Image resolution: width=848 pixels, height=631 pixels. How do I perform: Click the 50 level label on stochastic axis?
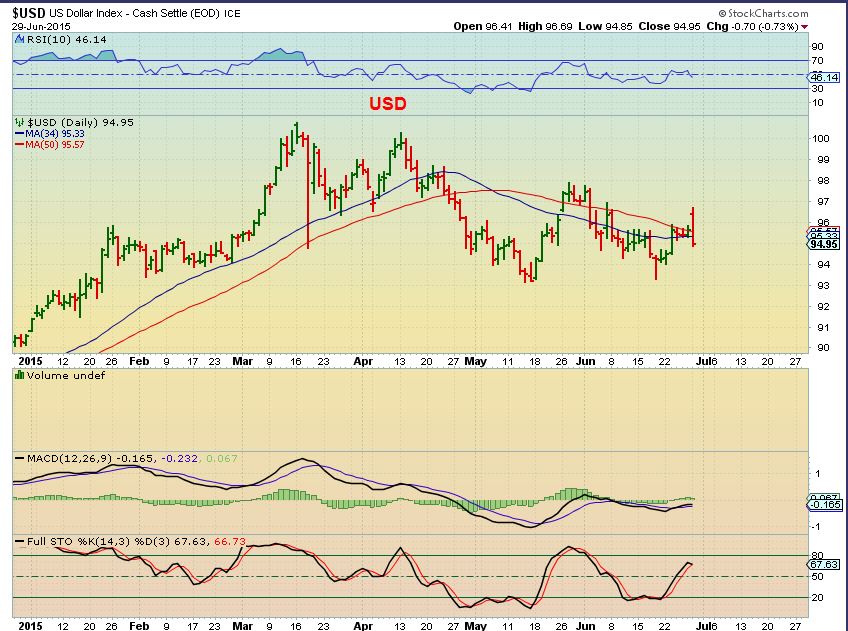pyautogui.click(x=818, y=577)
